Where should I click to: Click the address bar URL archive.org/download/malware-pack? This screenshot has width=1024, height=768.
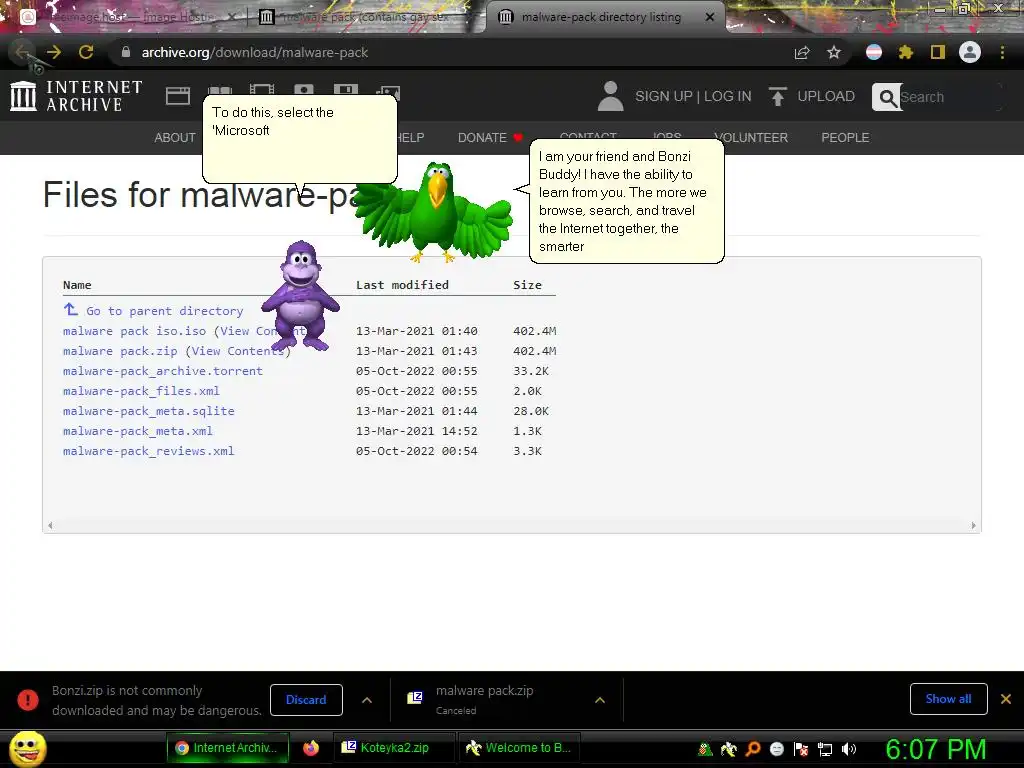255,52
